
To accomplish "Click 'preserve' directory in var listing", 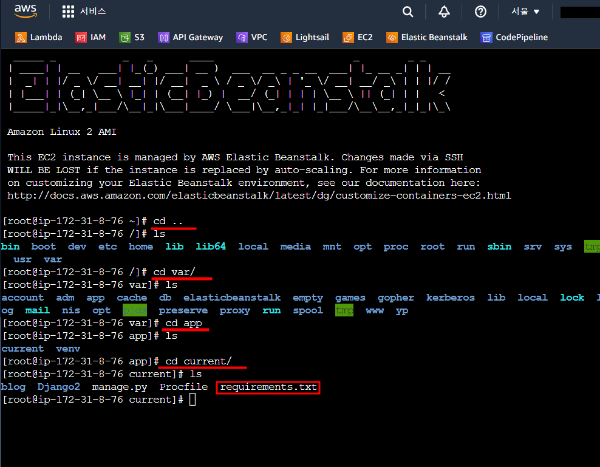I will pos(183,310).
